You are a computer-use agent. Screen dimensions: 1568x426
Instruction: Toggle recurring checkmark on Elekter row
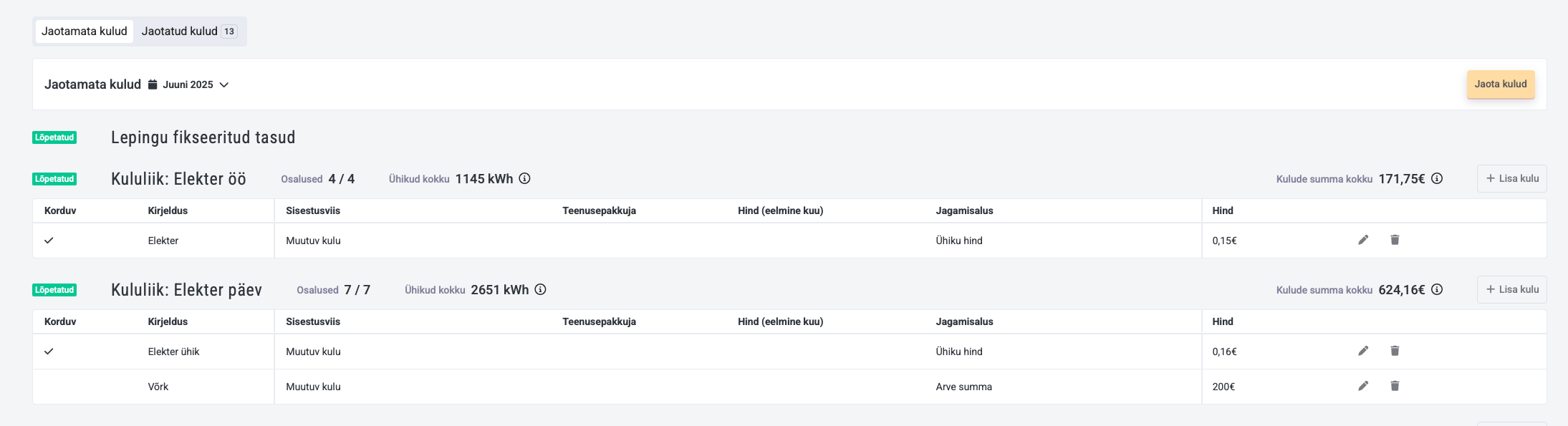[49, 241]
